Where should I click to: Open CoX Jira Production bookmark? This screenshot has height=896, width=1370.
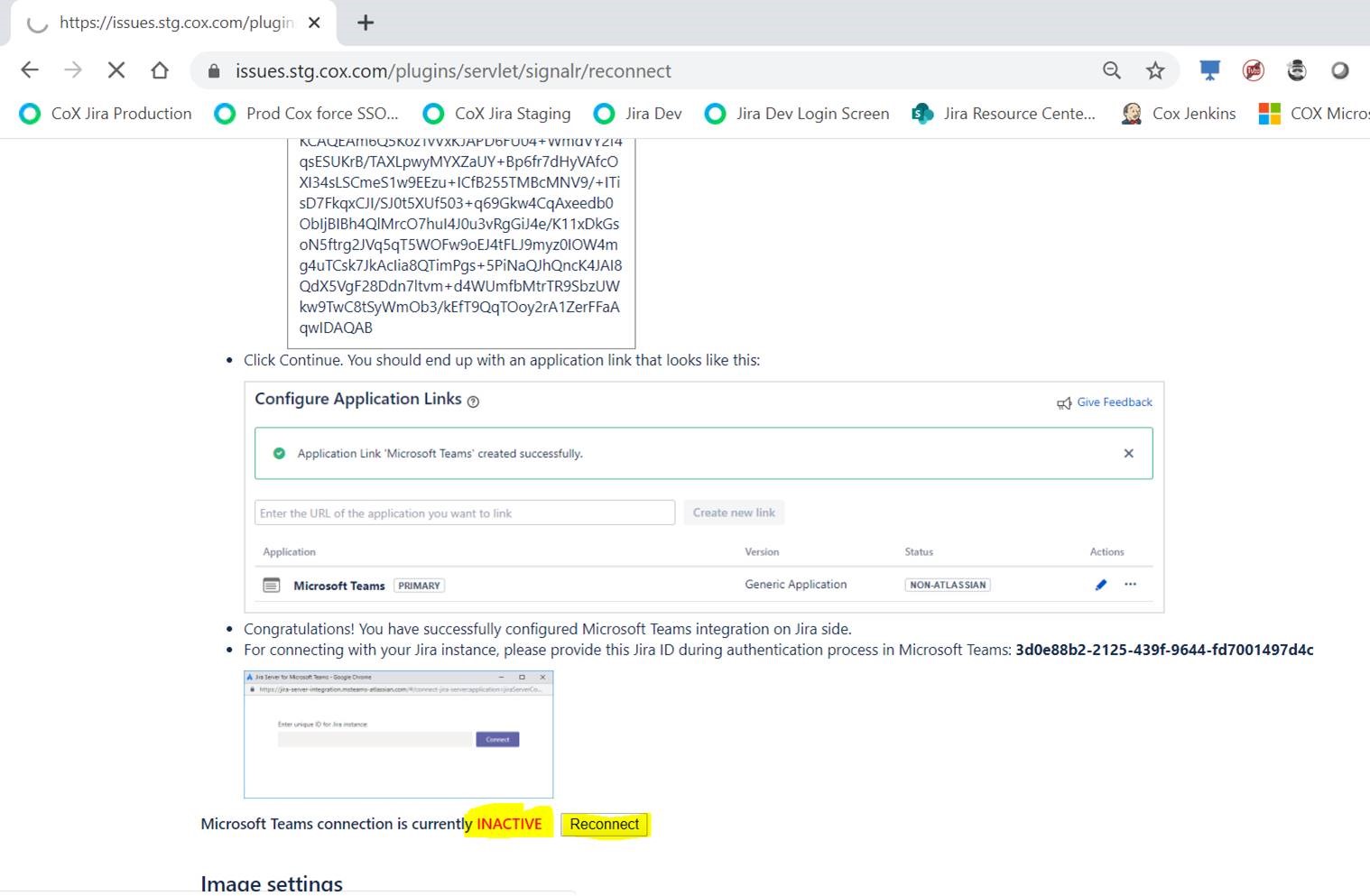point(106,114)
